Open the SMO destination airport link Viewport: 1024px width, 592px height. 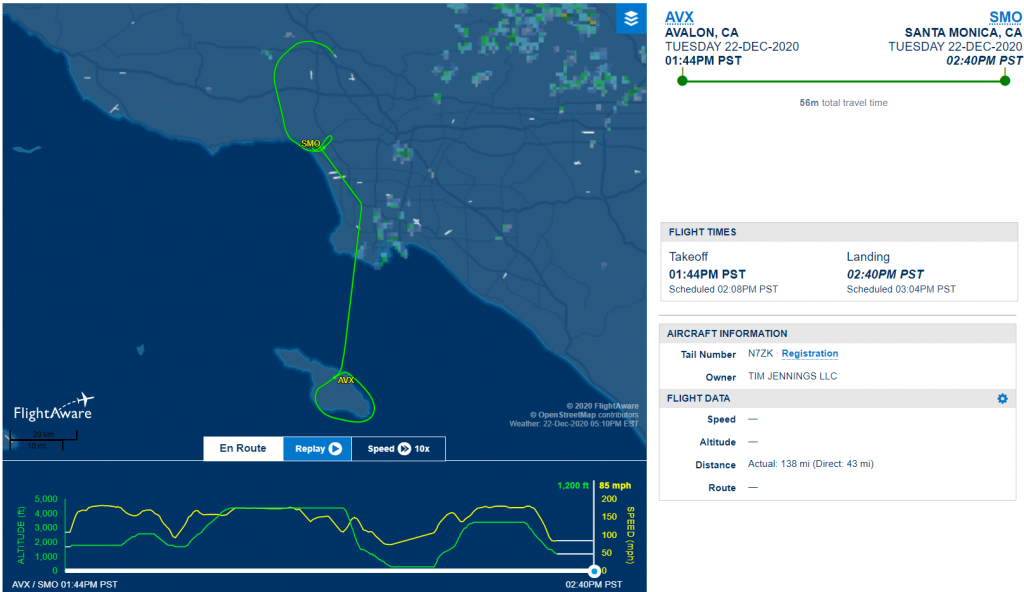(x=1005, y=17)
